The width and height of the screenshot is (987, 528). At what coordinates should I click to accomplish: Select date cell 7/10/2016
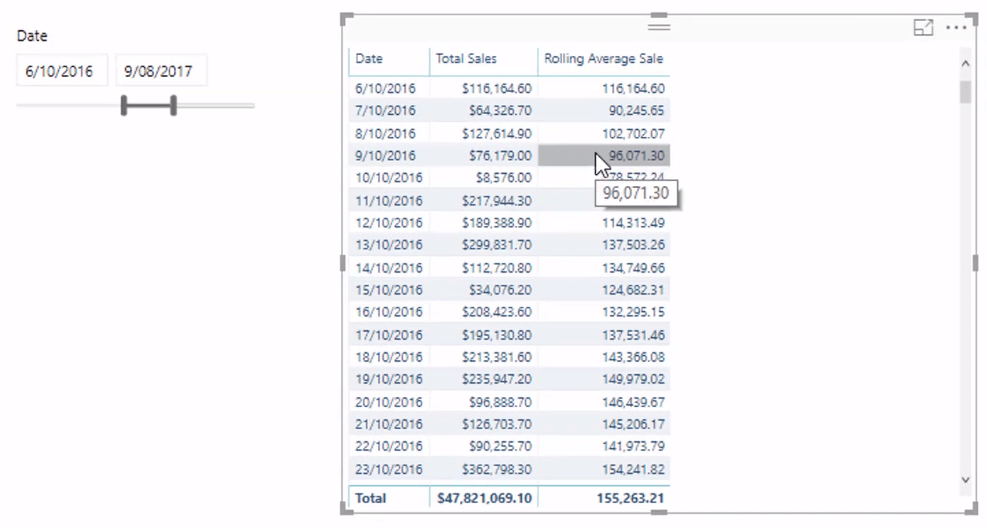click(x=385, y=111)
